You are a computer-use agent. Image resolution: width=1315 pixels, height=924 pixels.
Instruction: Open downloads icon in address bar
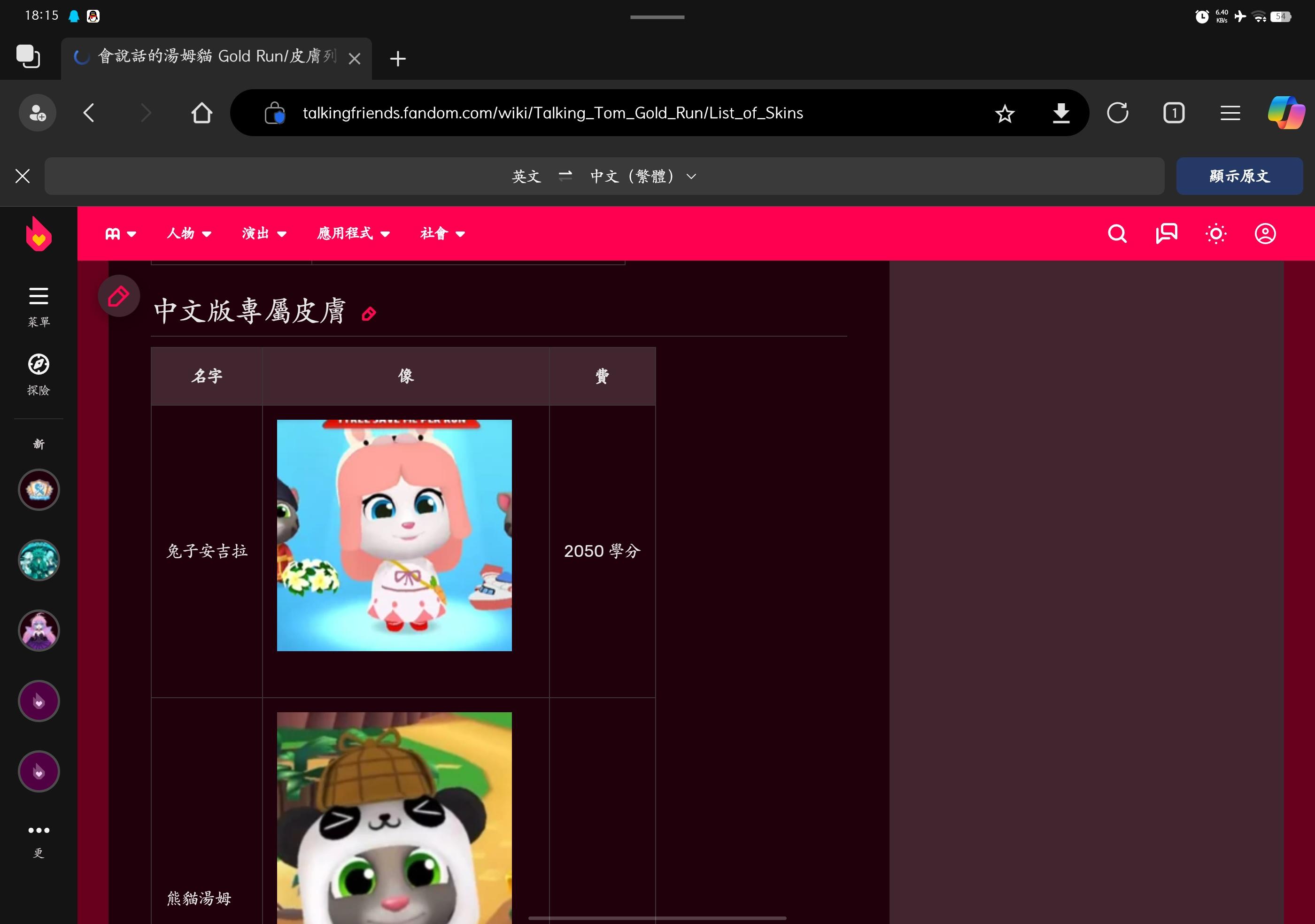[x=1061, y=113]
